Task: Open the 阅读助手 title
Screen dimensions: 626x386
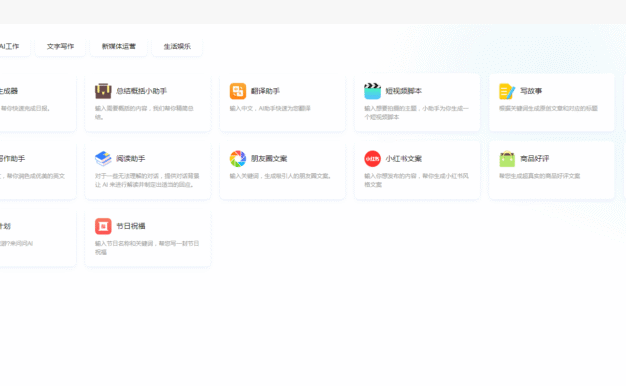Action: [131, 158]
